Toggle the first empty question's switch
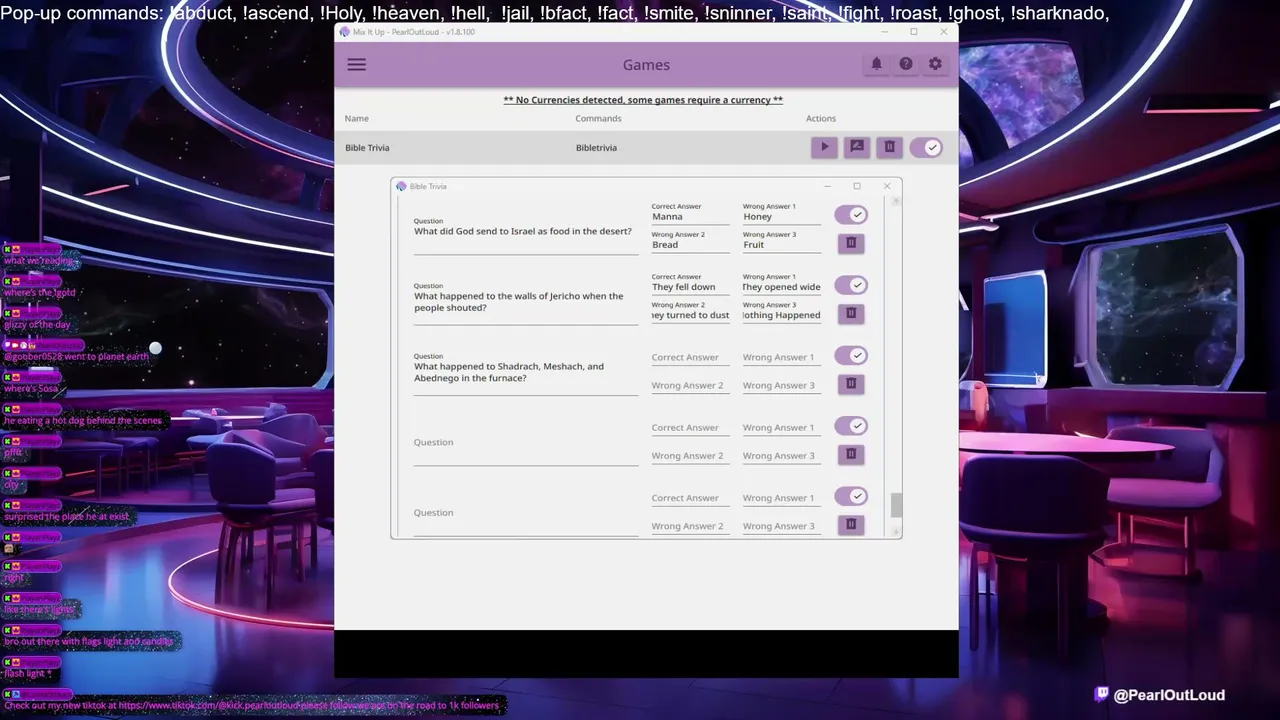The width and height of the screenshot is (1280, 720). pyautogui.click(x=851, y=426)
